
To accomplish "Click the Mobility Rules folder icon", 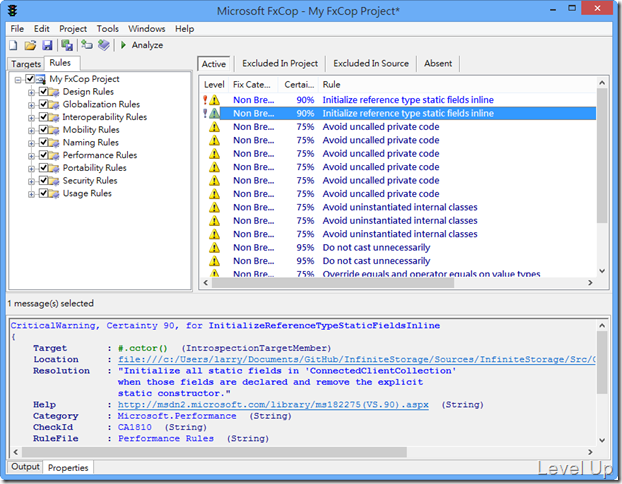I will coord(54,130).
